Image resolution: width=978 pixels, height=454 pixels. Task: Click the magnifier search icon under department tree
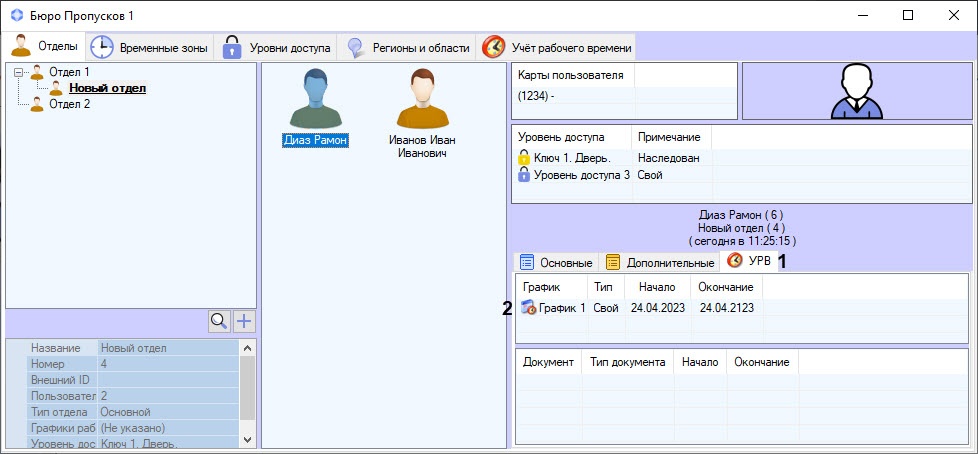[219, 321]
